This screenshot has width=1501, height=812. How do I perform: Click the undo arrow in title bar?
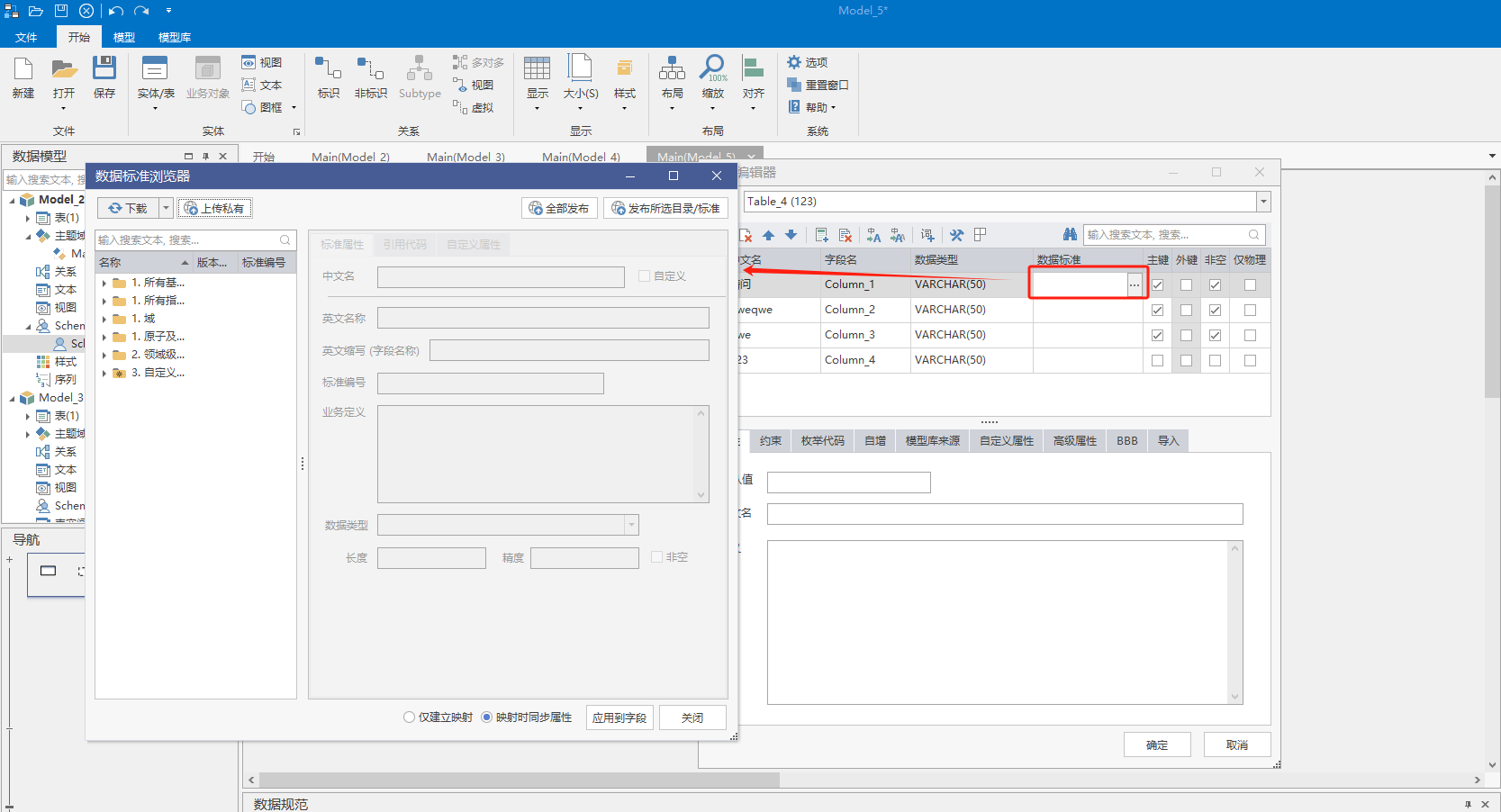pyautogui.click(x=115, y=11)
